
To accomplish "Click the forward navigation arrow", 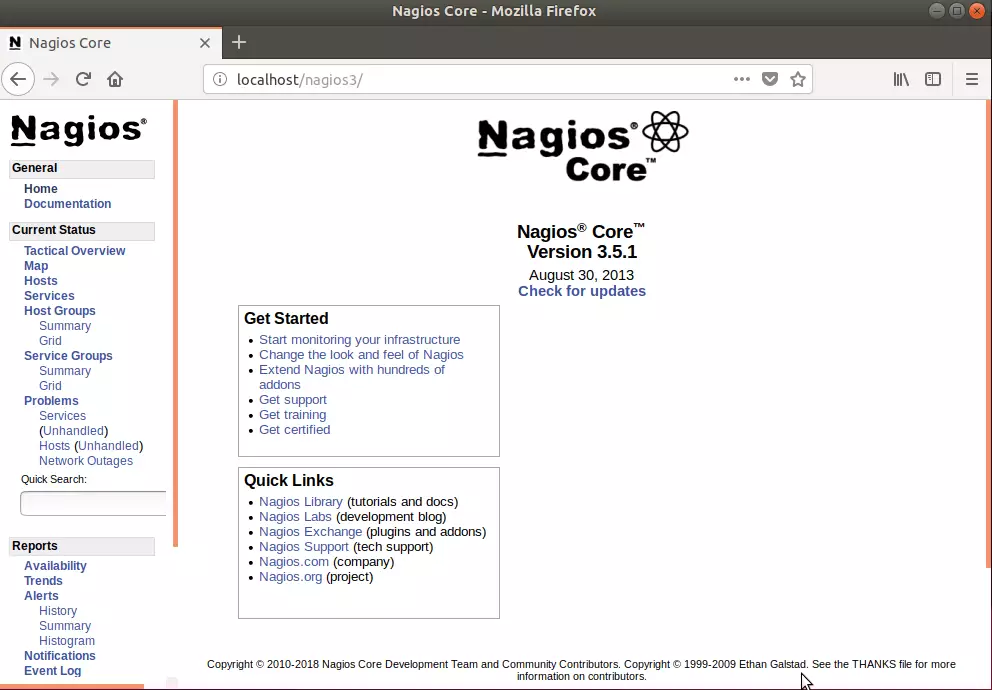I will [51, 80].
